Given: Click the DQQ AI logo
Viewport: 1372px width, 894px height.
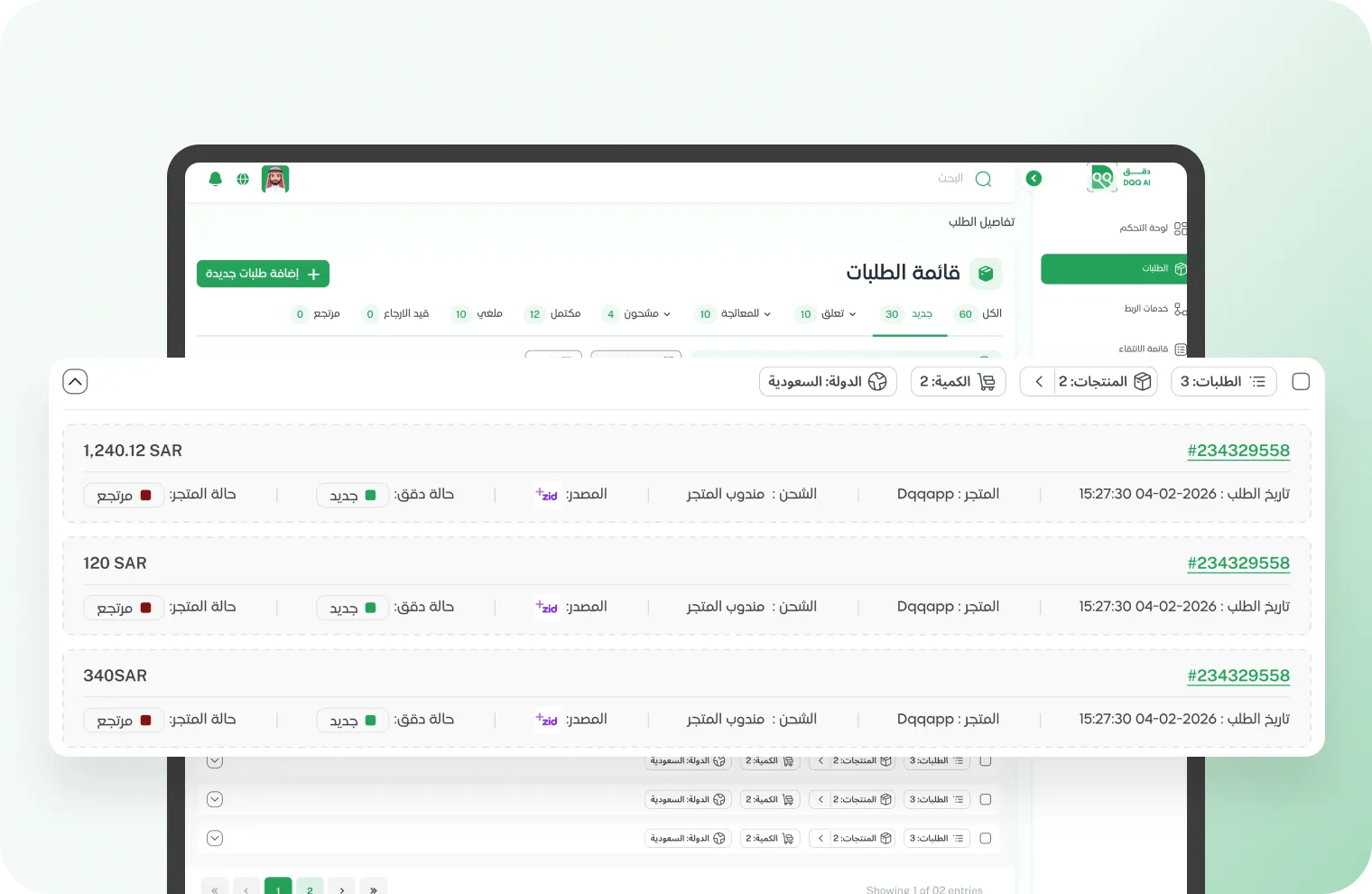Looking at the screenshot, I should pos(1118,177).
